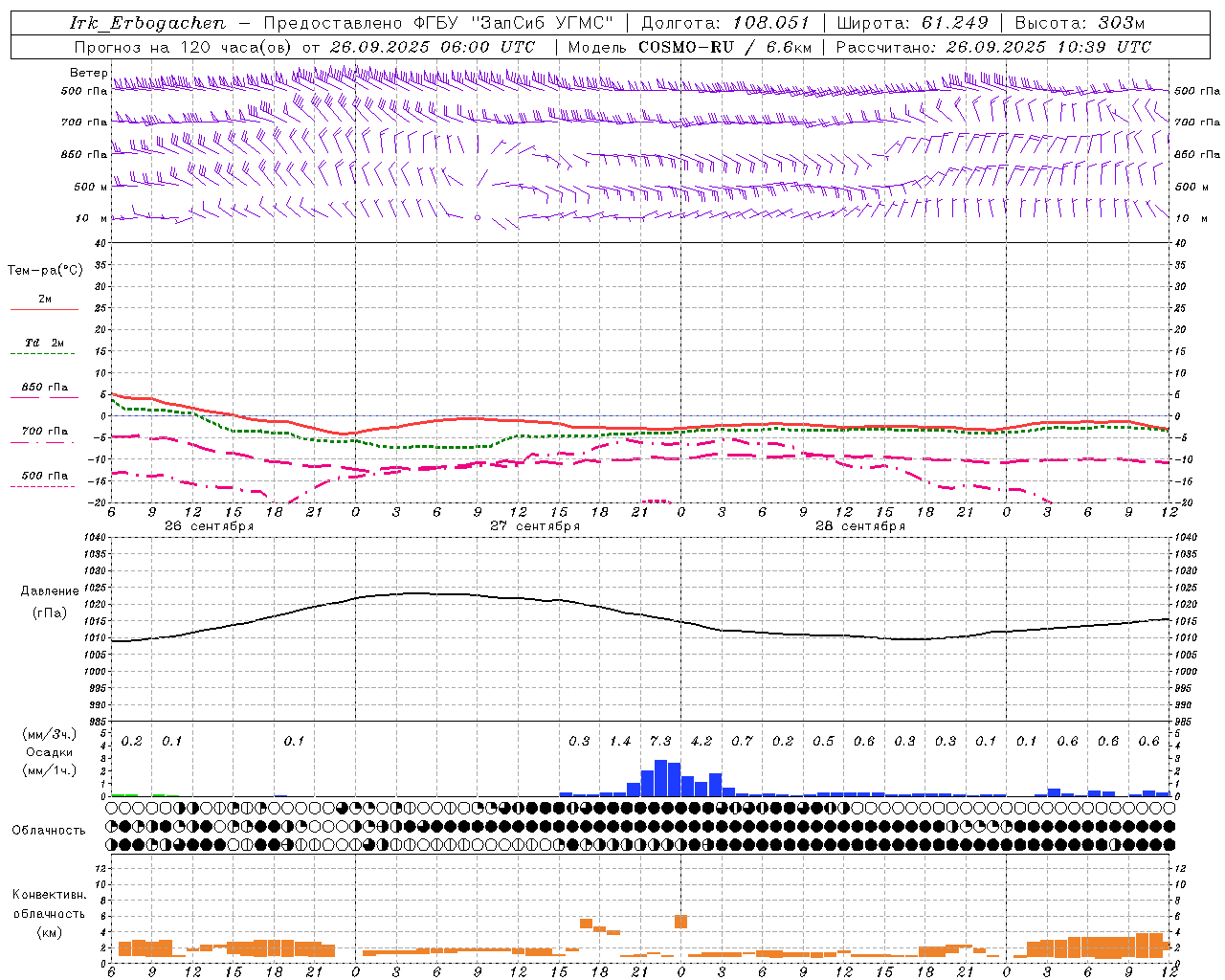Image resolution: width=1225 pixels, height=980 pixels.
Task: Click the 0.7 precipitation total value
Action: coord(742,742)
